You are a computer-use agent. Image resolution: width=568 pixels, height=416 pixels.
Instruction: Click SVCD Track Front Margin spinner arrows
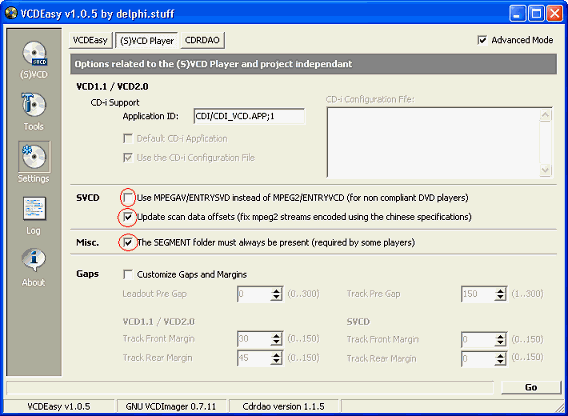pyautogui.click(x=500, y=340)
